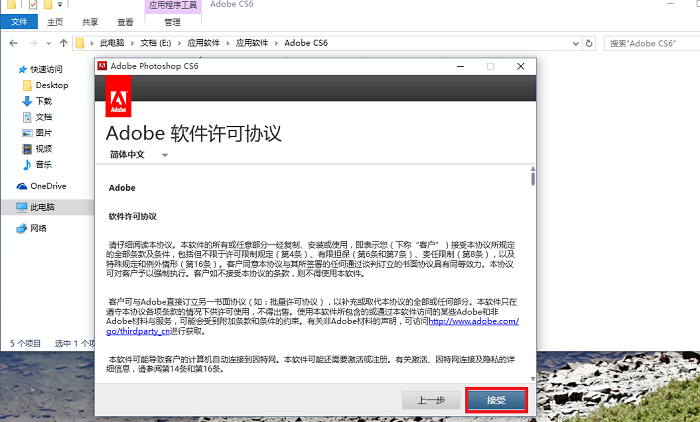
Task: Open 快速访问 in the navigation pane
Action: pyautogui.click(x=46, y=69)
